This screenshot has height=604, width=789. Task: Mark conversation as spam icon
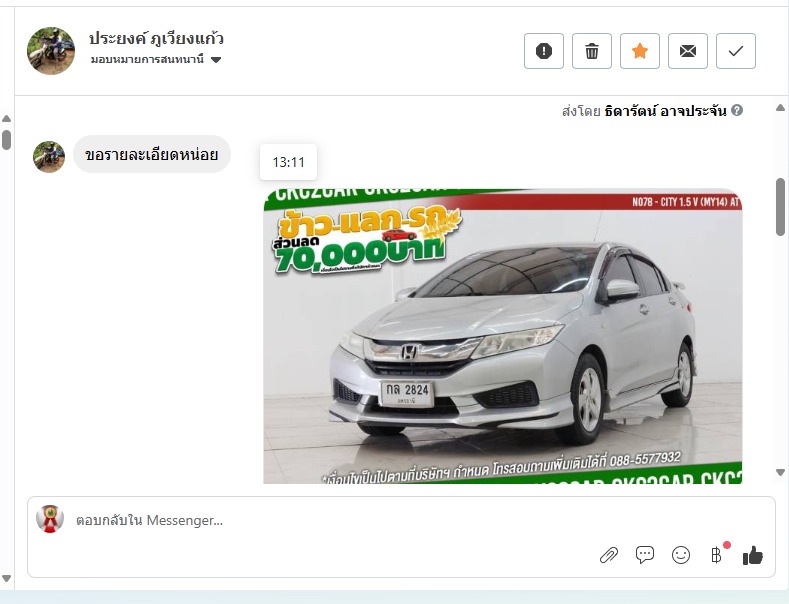click(x=544, y=51)
